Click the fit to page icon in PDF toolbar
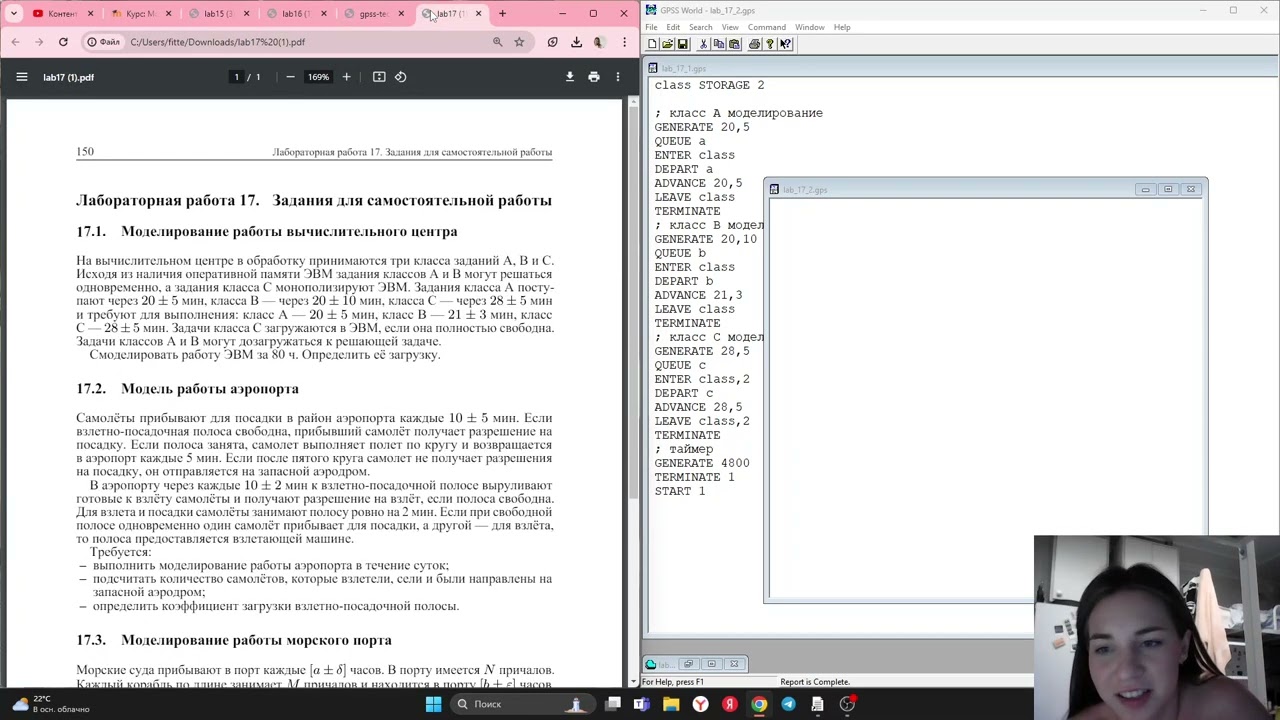The width and height of the screenshot is (1280, 720). tap(379, 77)
